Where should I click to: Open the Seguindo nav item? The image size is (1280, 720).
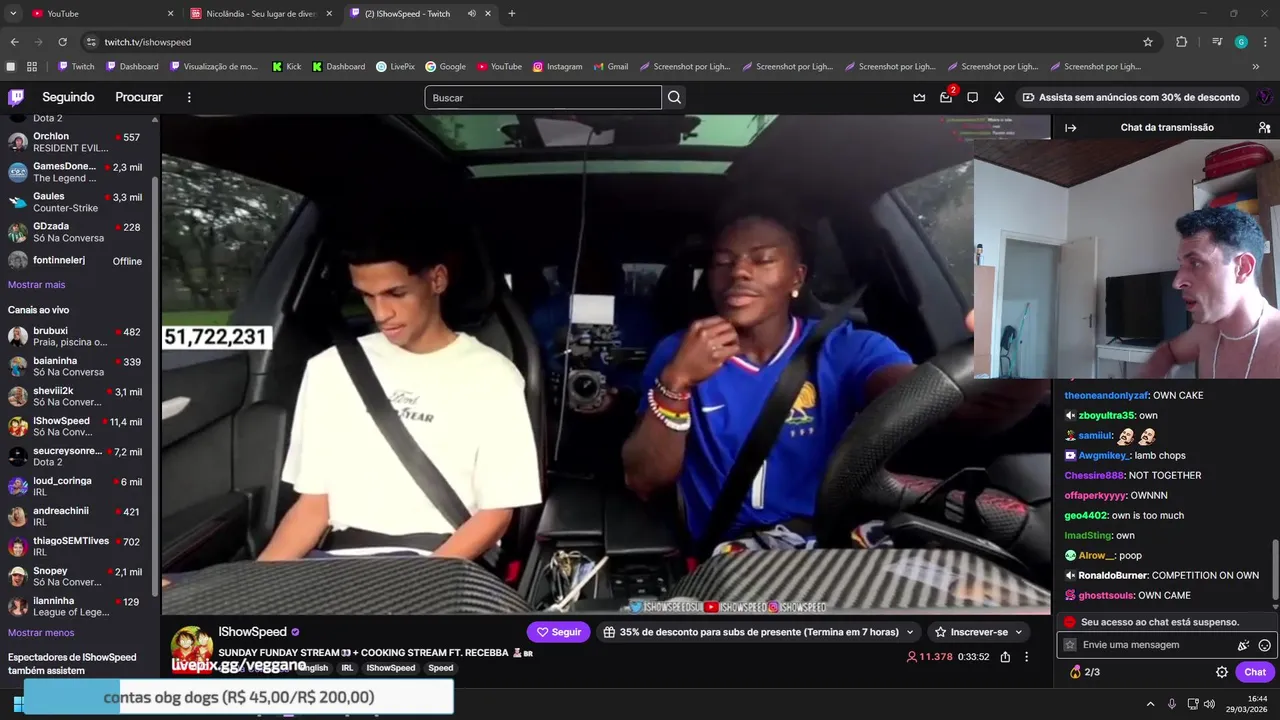(68, 97)
